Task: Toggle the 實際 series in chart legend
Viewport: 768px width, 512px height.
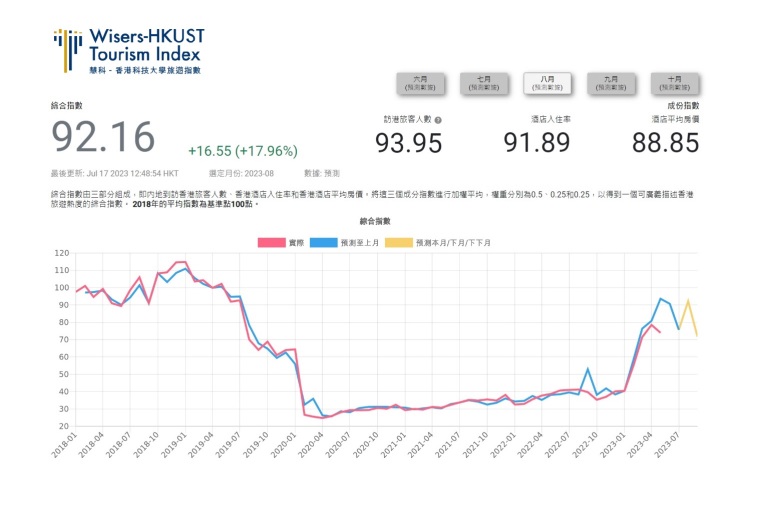Action: tap(295, 242)
